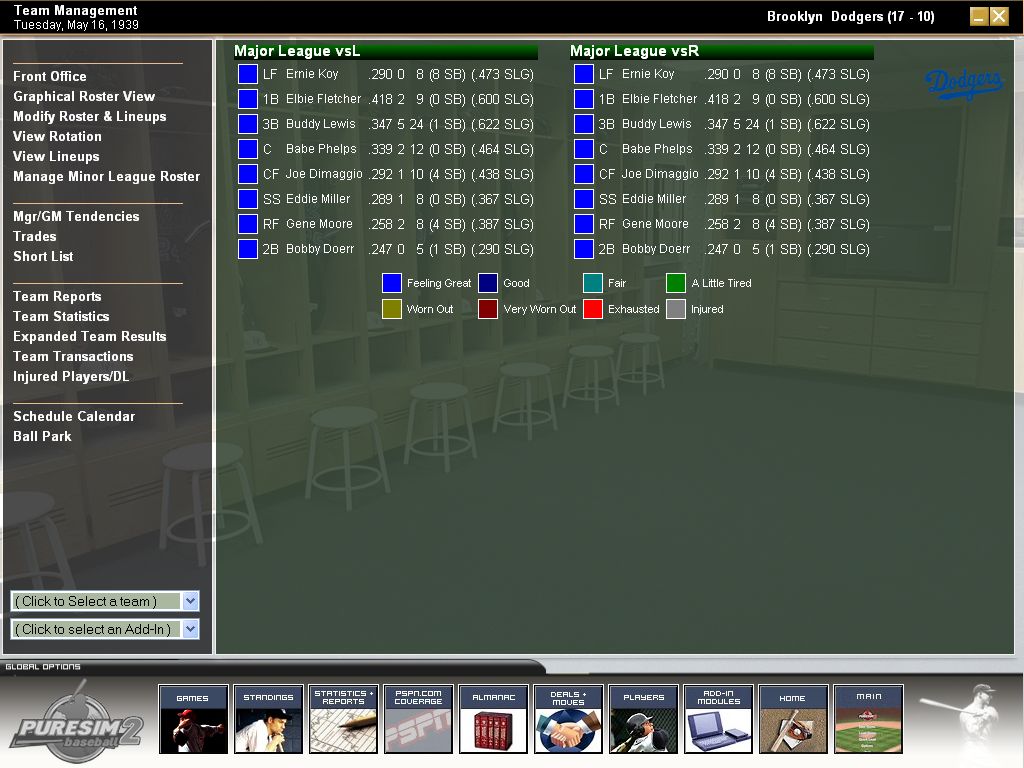This screenshot has width=1024, height=768.
Task: Expand the Click to select an Add-In dropdown
Action: 190,629
